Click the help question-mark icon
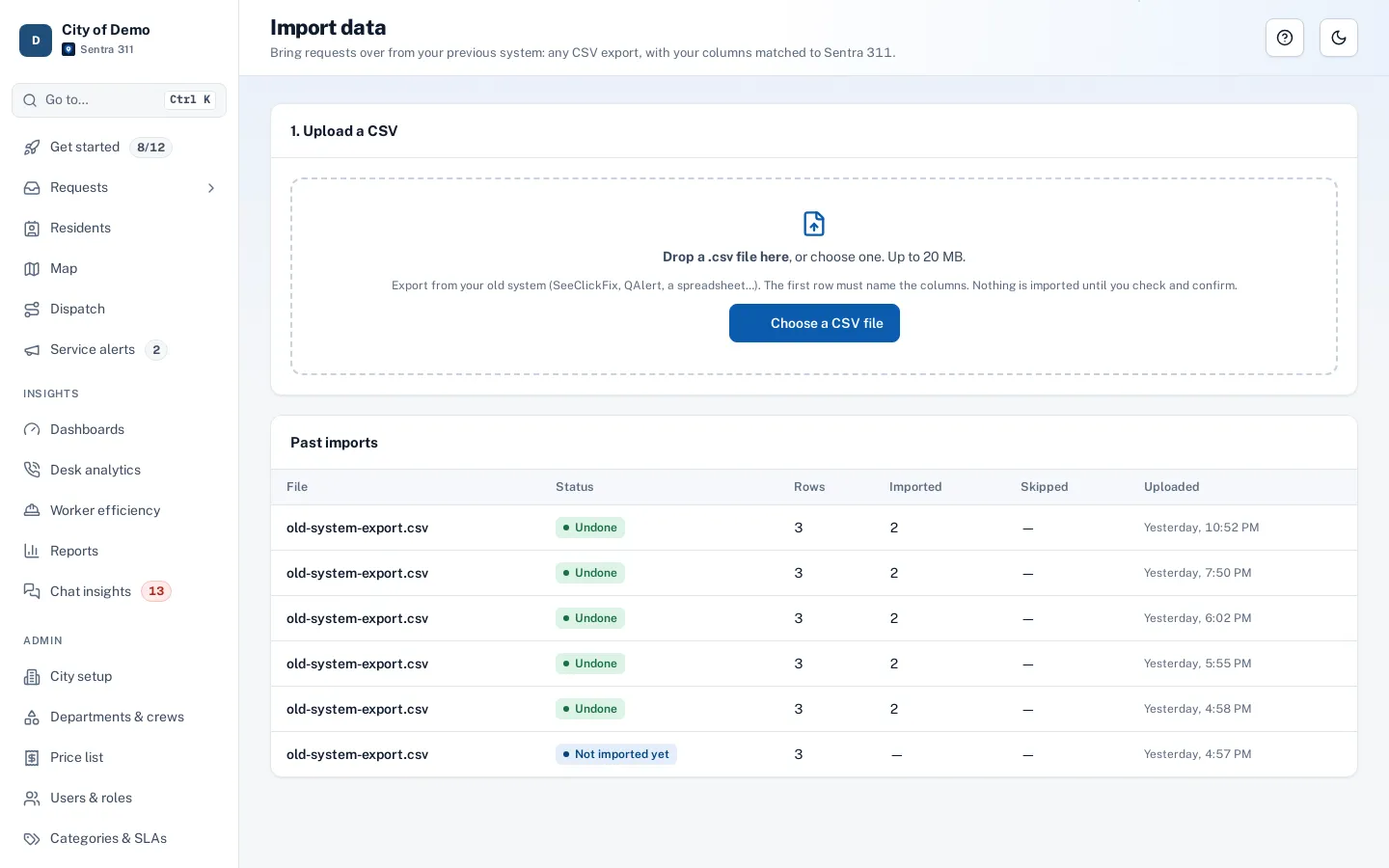The width and height of the screenshot is (1389, 868). (1285, 38)
